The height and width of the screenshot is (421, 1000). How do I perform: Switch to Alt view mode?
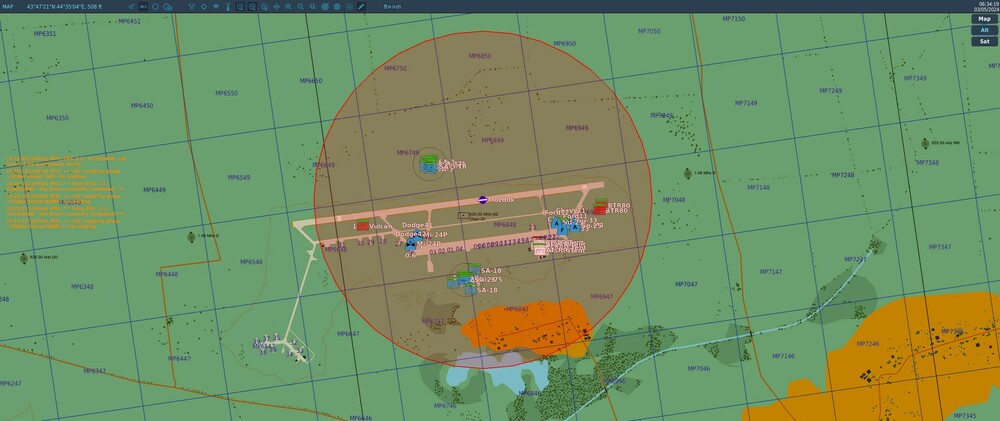click(x=984, y=30)
